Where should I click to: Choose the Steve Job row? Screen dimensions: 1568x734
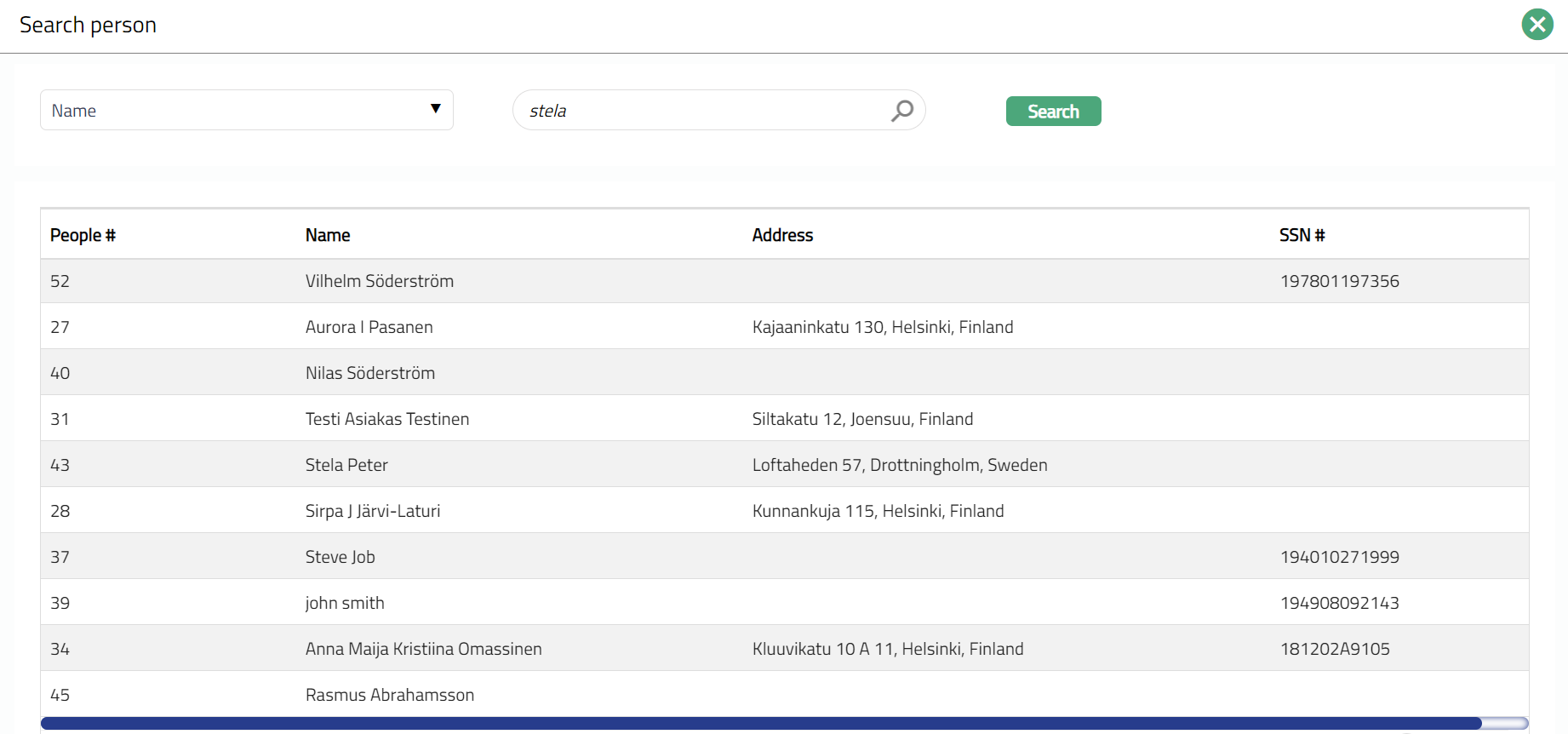(340, 557)
